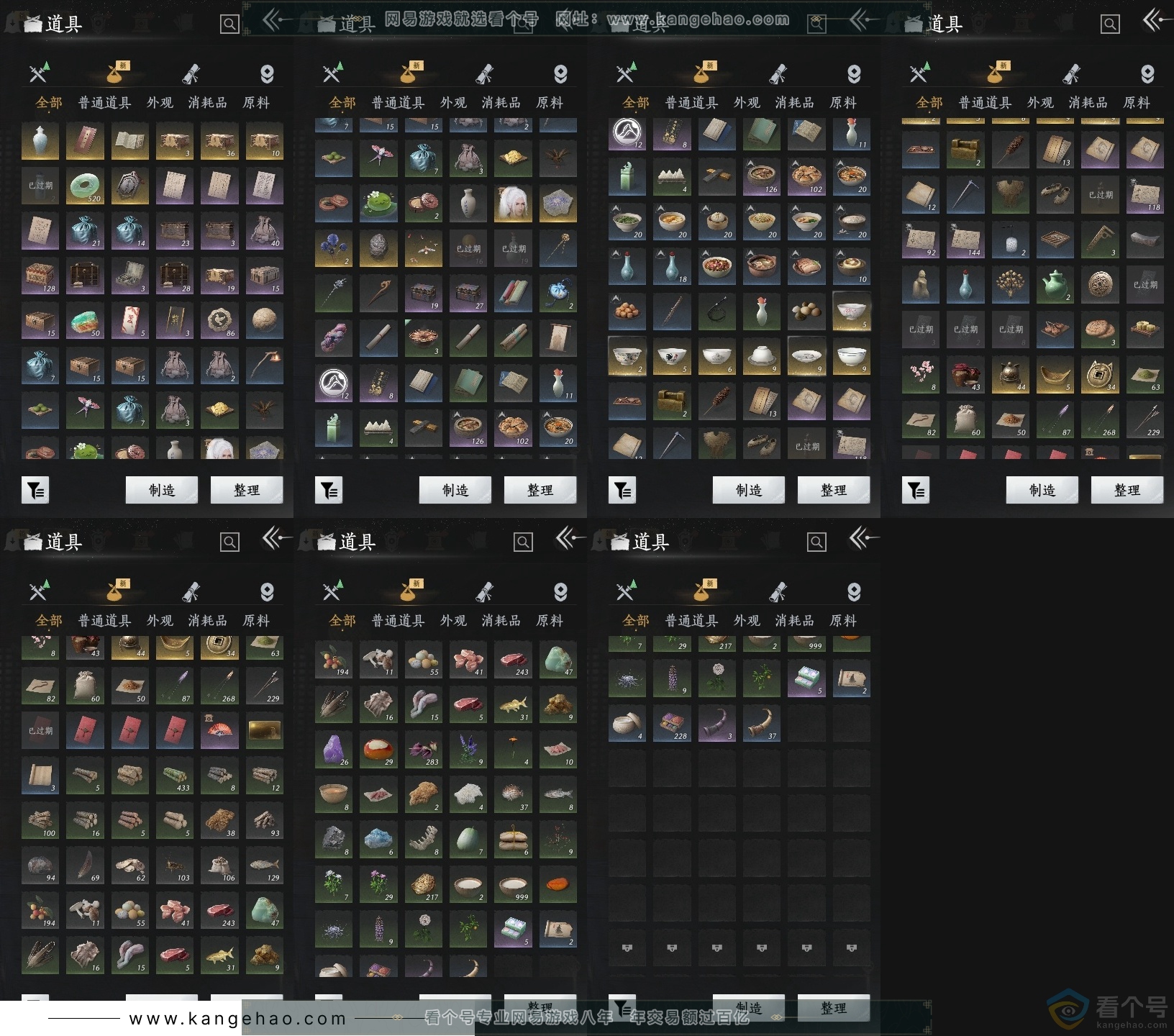Open the equipment swords category in top-left panel

(39, 73)
